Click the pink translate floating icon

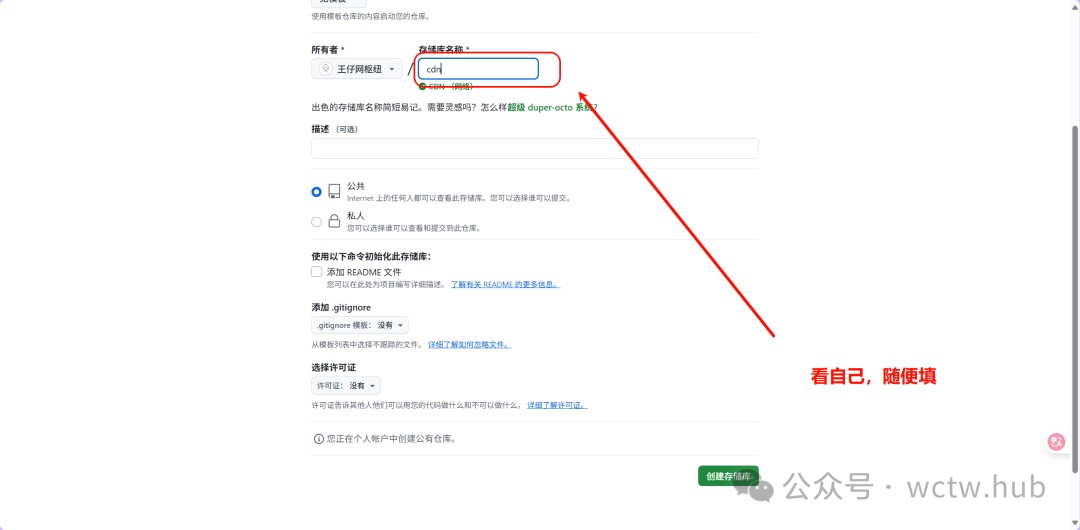[x=1057, y=441]
